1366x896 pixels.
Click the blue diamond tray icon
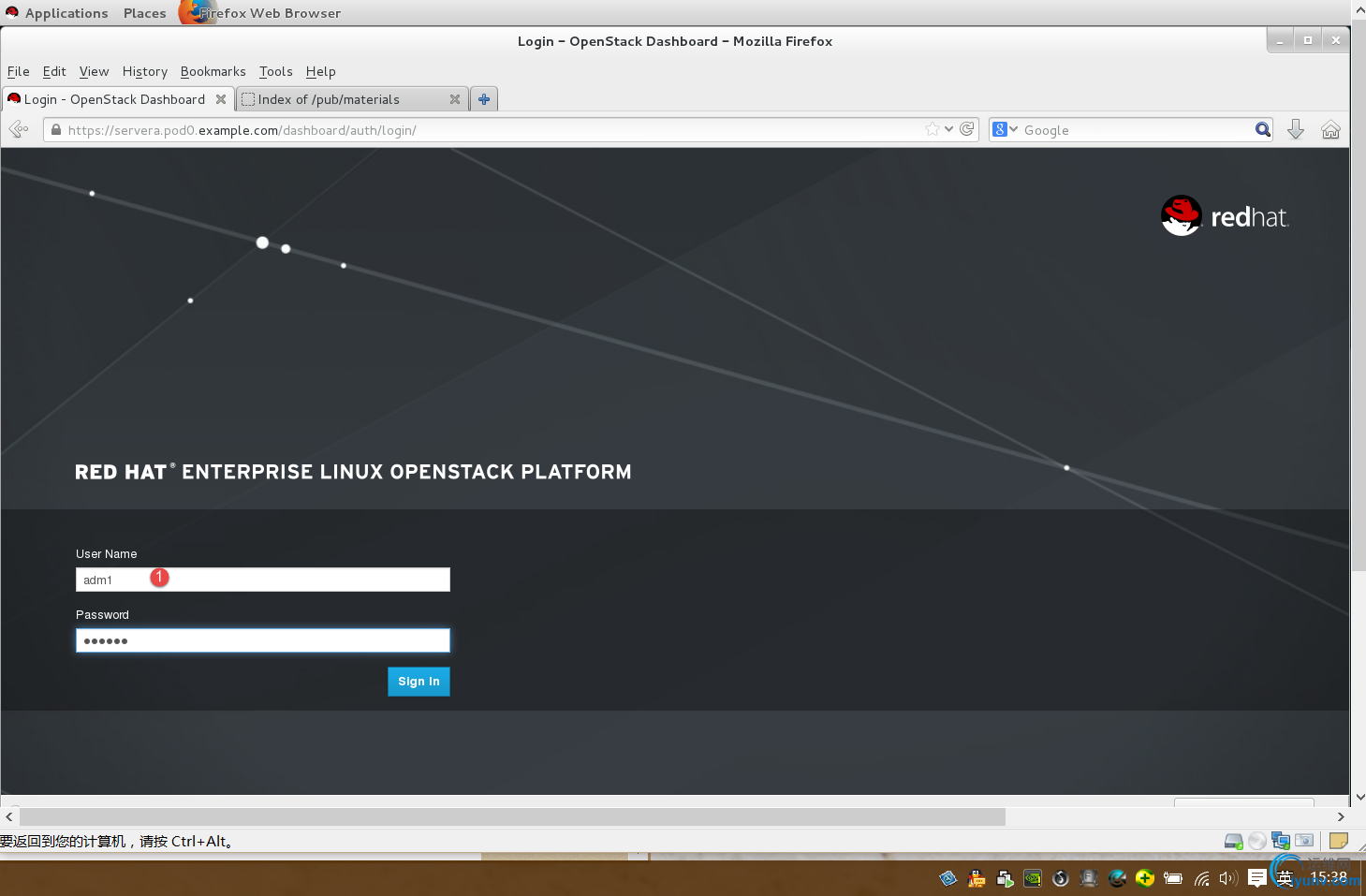[x=948, y=878]
